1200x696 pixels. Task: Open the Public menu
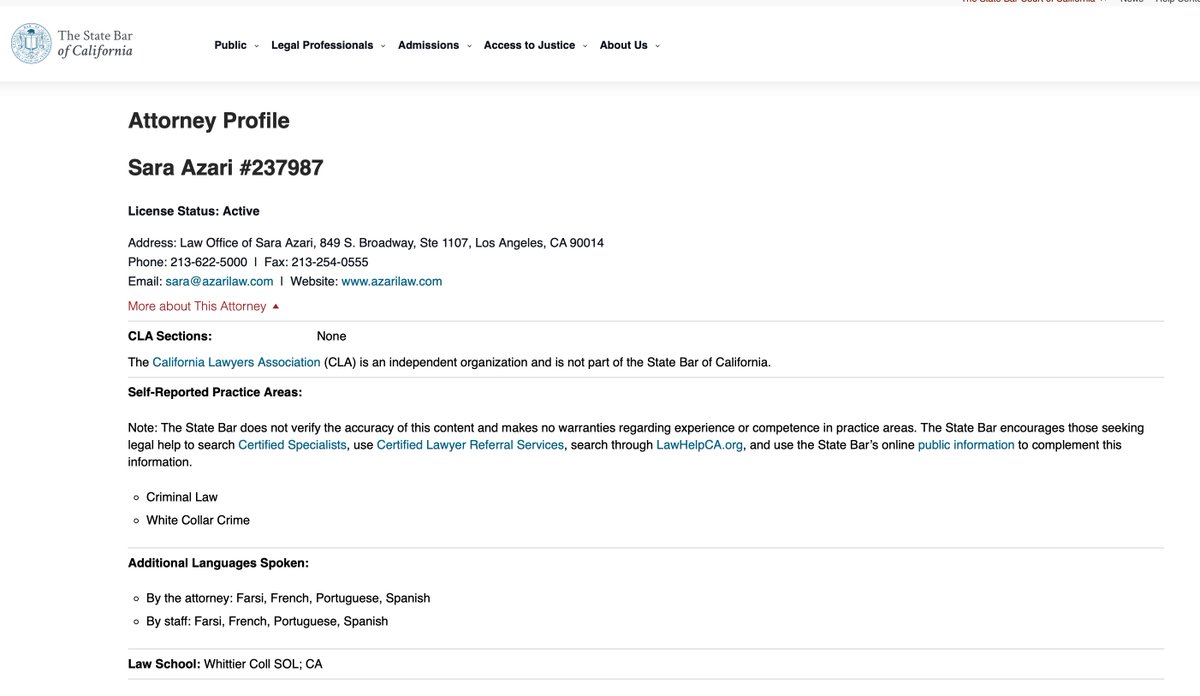[230, 45]
